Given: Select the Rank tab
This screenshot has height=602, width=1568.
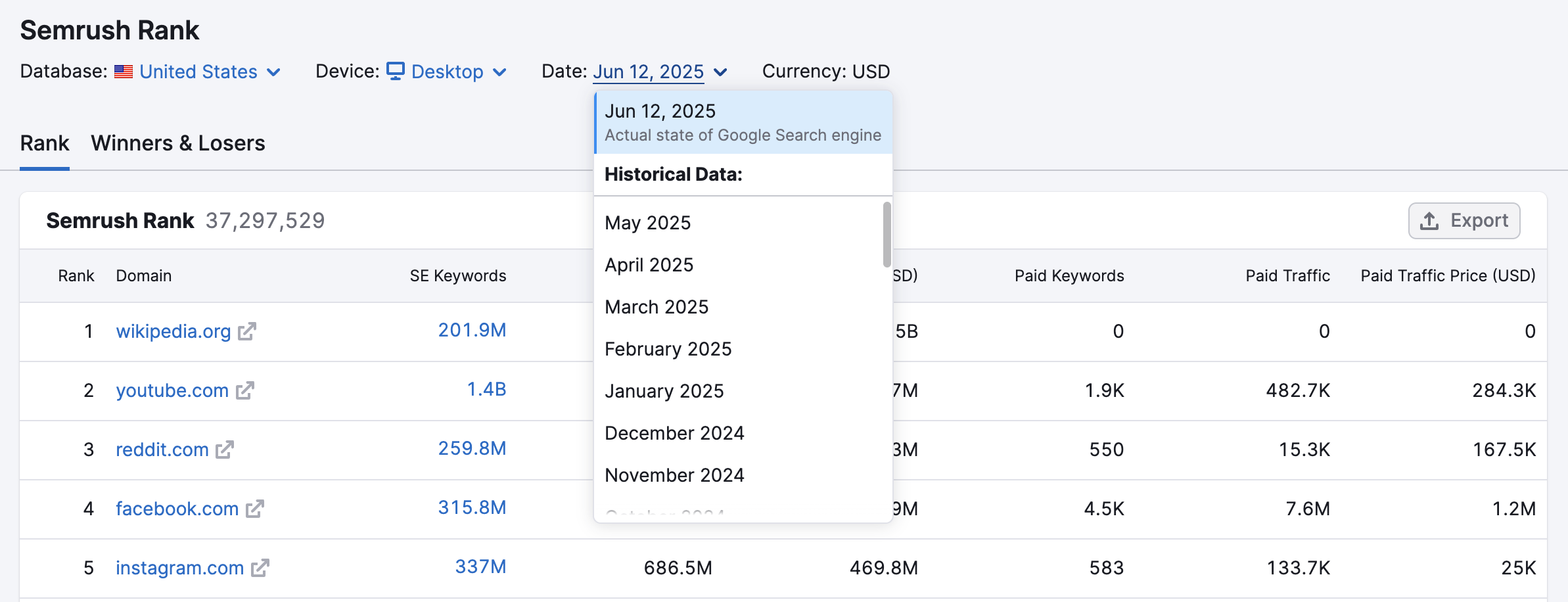Looking at the screenshot, I should coord(44,143).
